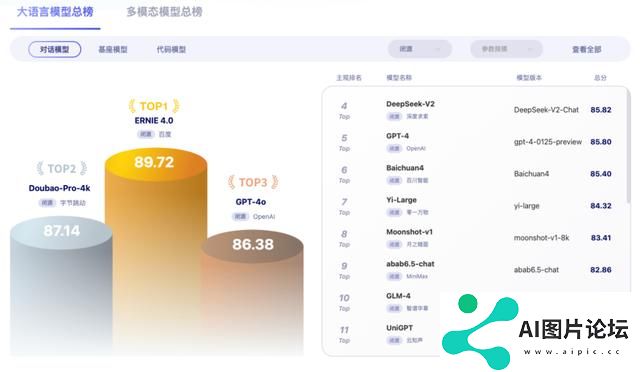The image size is (640, 372).
Task: Click the TOP1 laurel badge
Action: pos(154,106)
